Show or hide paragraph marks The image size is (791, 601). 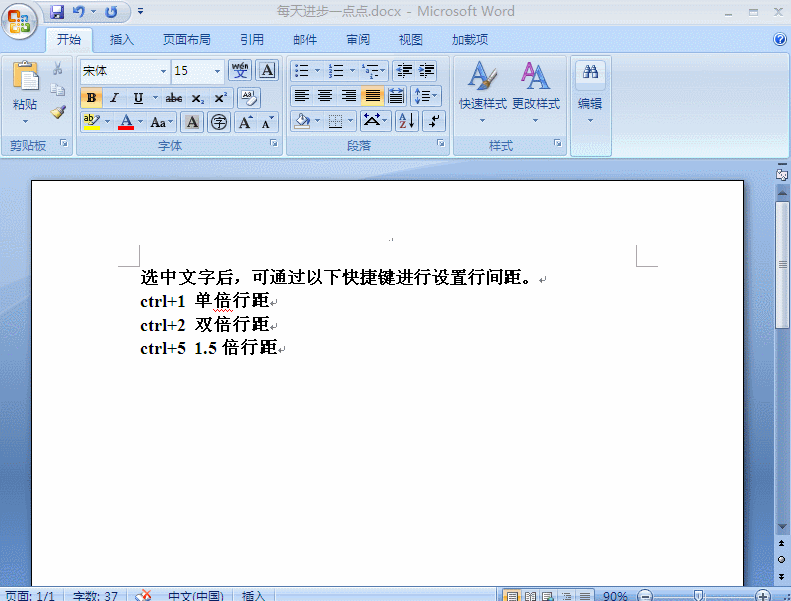(434, 121)
